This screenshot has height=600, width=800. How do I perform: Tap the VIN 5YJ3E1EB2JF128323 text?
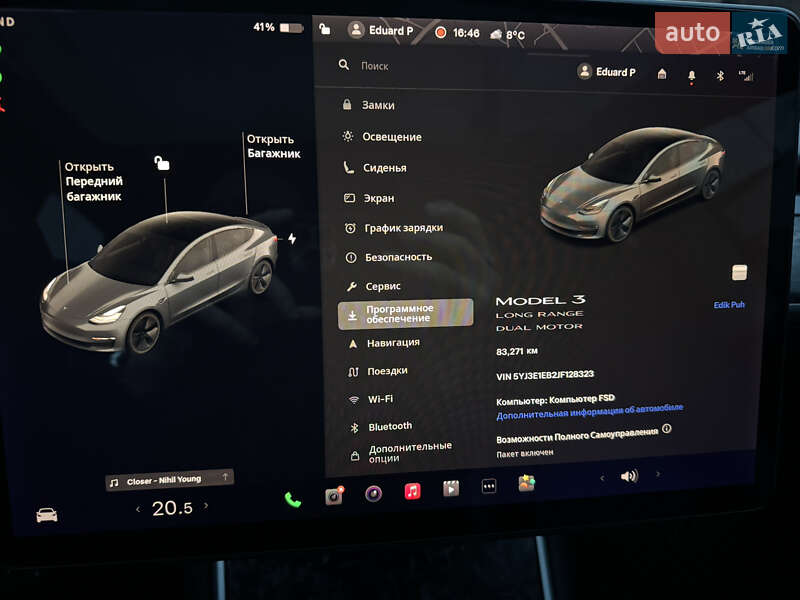[545, 375]
